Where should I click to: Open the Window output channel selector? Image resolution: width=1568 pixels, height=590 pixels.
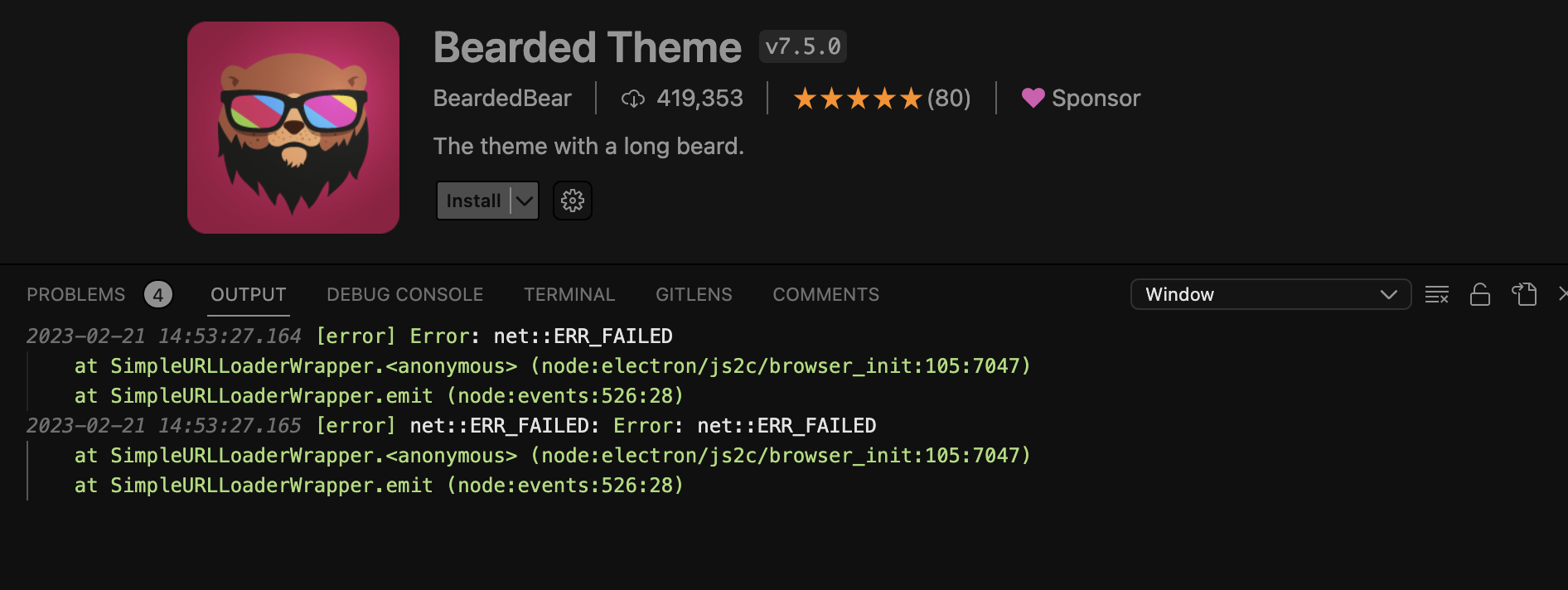(1270, 294)
